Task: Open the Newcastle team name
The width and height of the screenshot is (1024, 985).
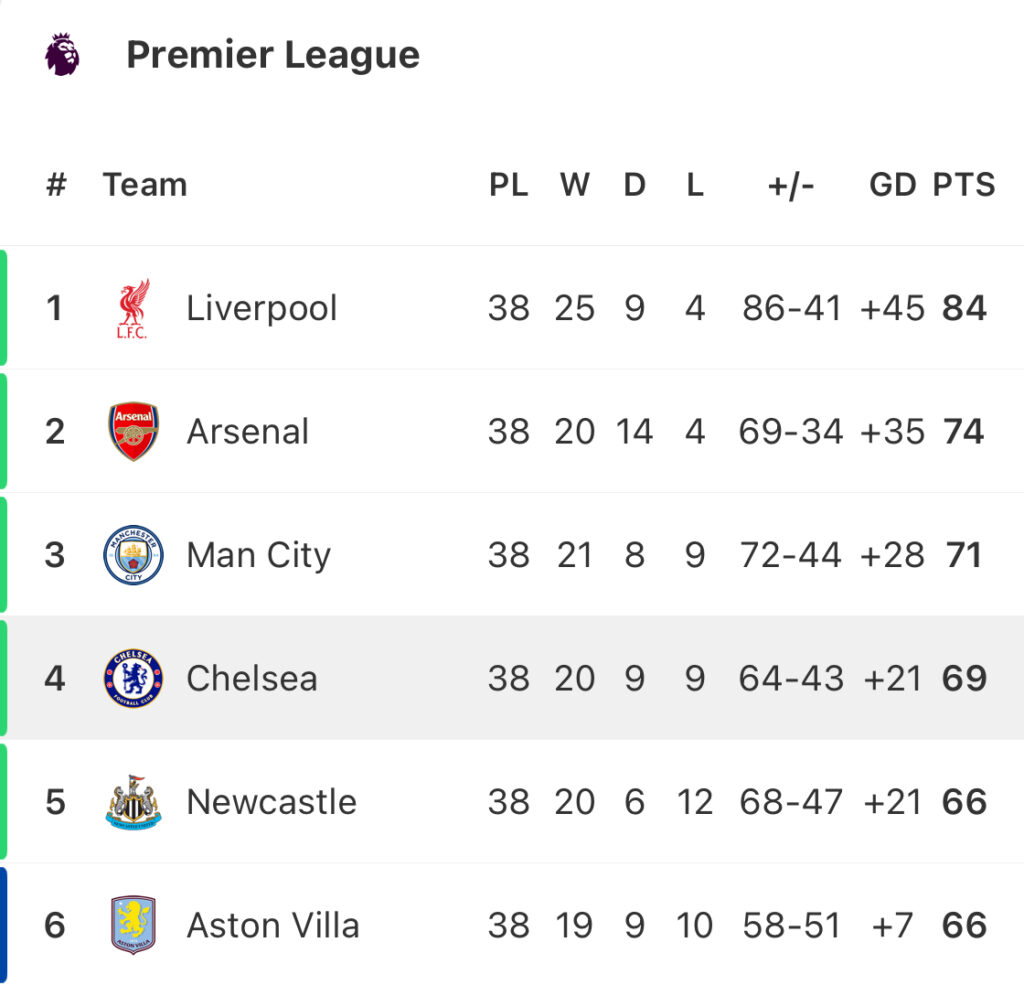Action: (272, 802)
